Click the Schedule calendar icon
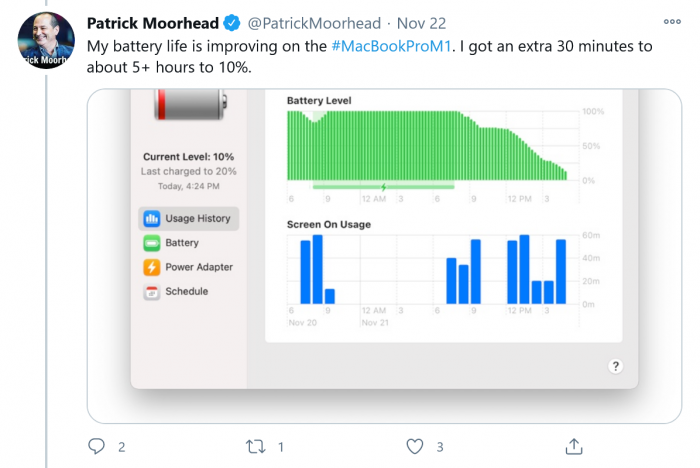Screen dimensions: 700x468 point(152,291)
